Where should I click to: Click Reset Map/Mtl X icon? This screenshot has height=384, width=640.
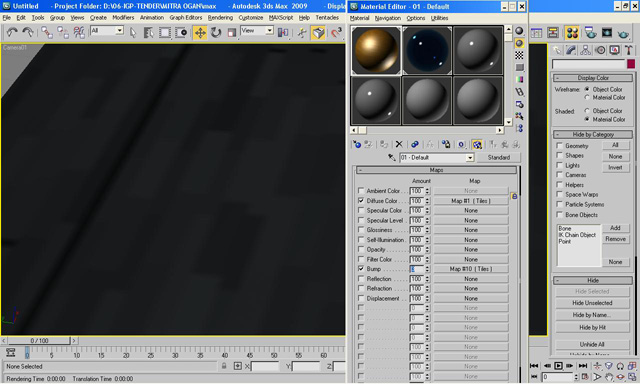(399, 144)
